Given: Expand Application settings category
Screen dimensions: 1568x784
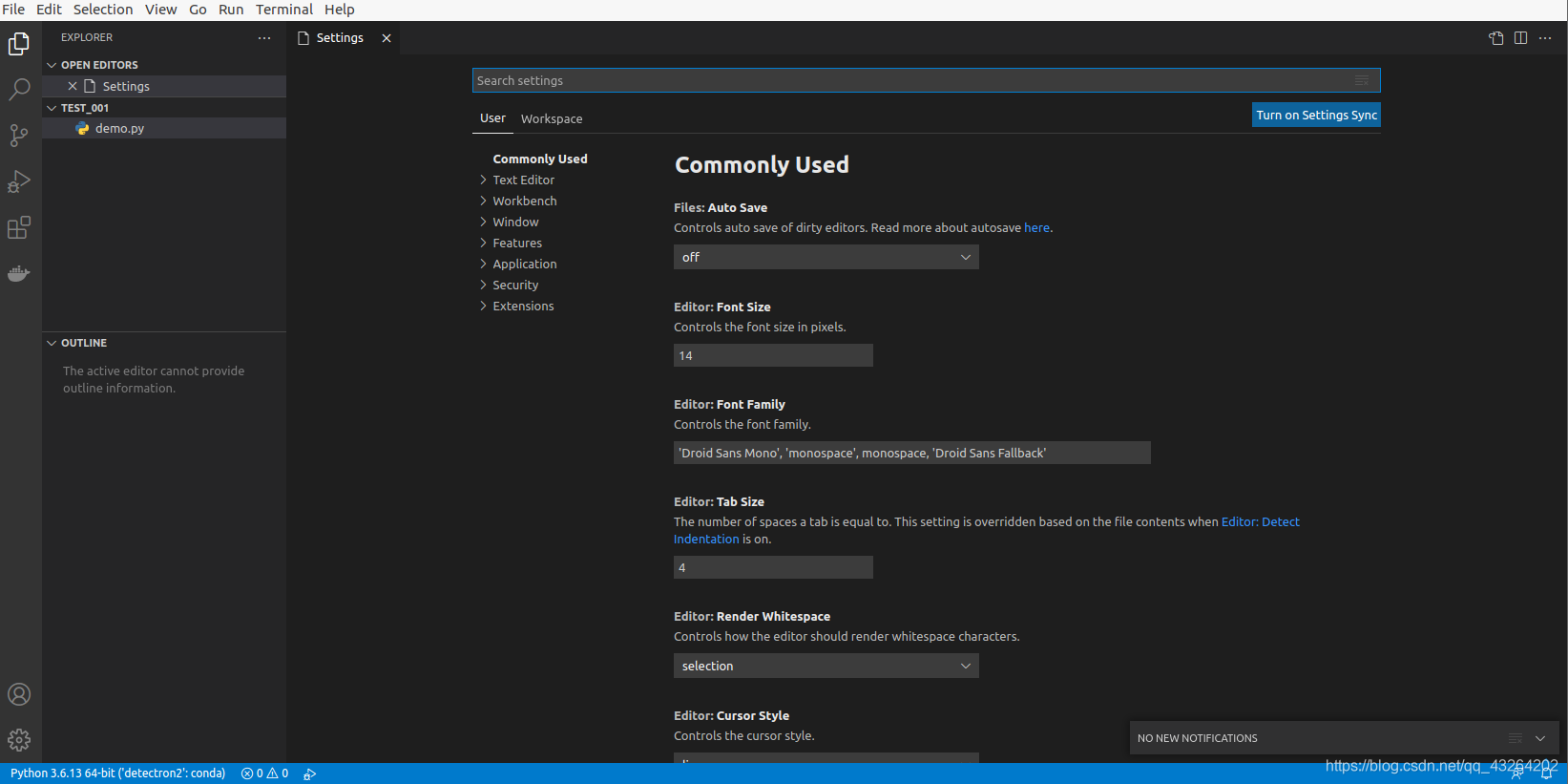Looking at the screenshot, I should (483, 264).
